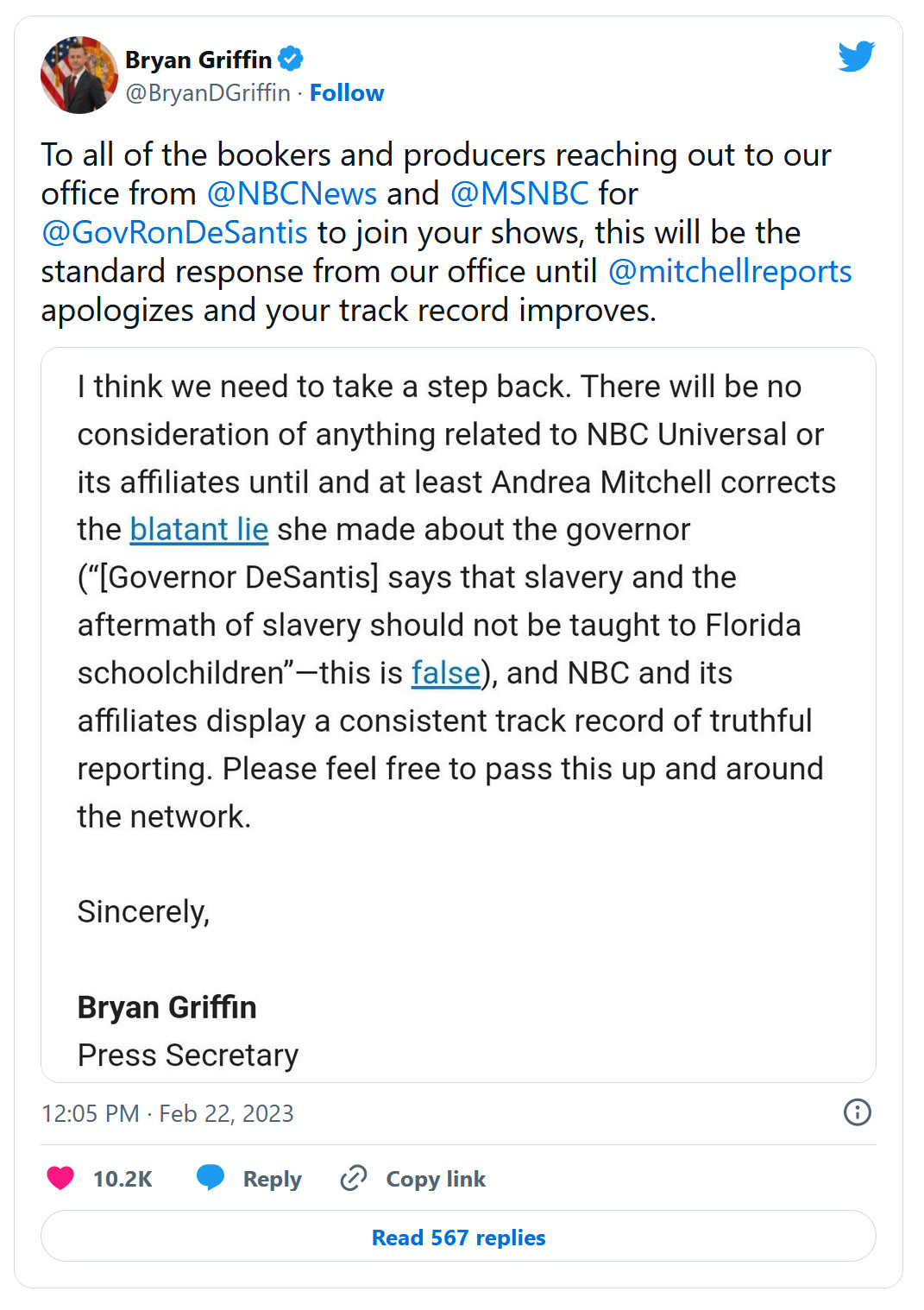
Task: Follow Bryan Griffin
Action: coord(347,93)
